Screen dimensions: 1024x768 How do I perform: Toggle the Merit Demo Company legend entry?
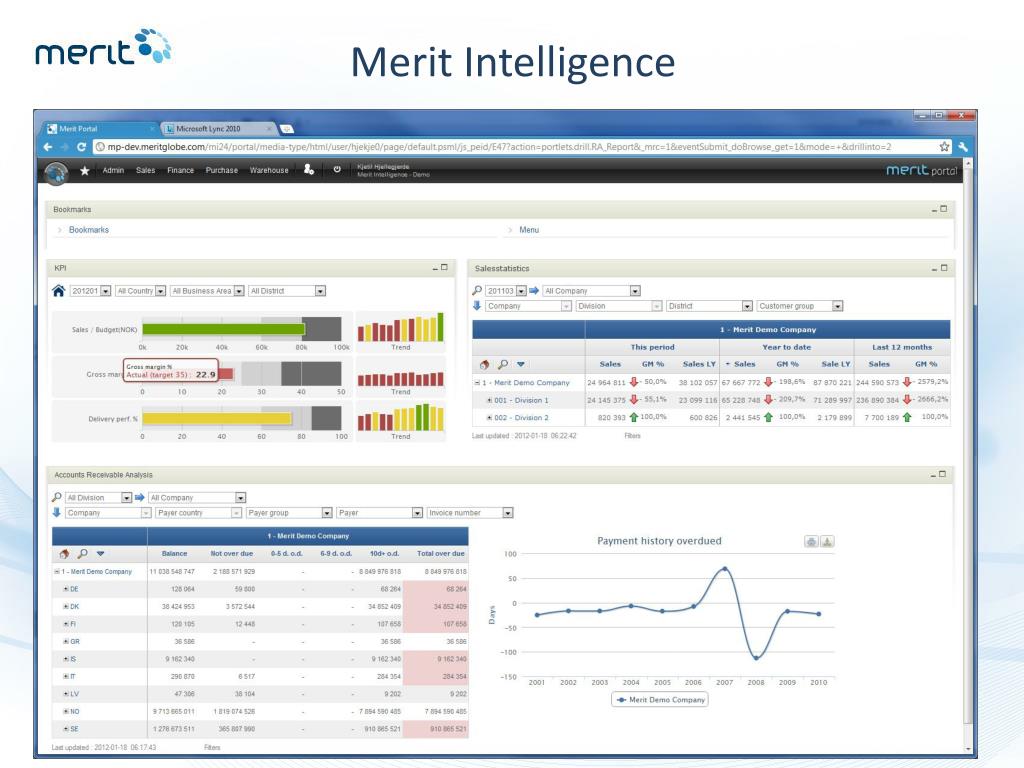660,699
